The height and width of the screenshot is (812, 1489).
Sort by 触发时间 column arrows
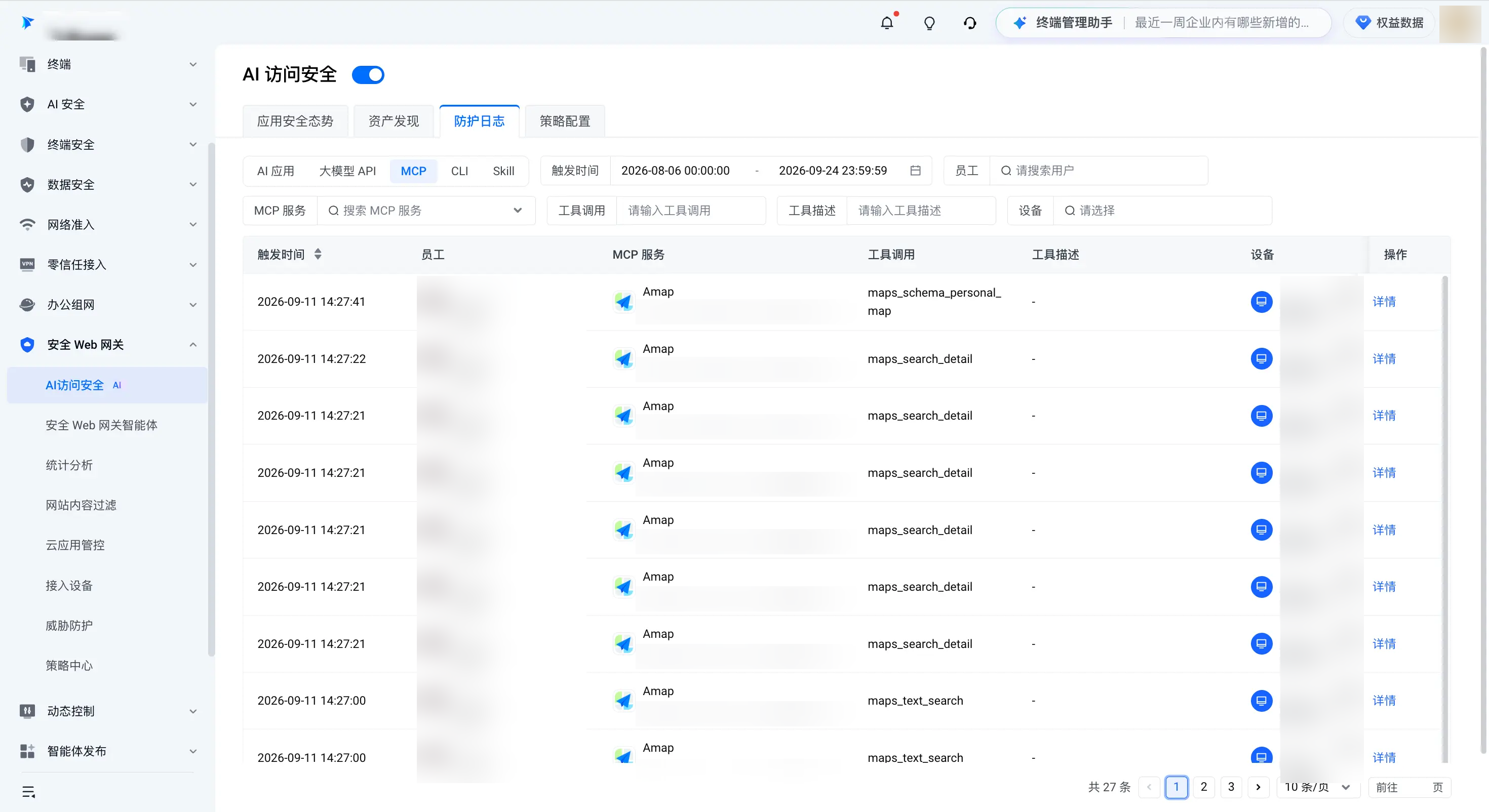(318, 254)
